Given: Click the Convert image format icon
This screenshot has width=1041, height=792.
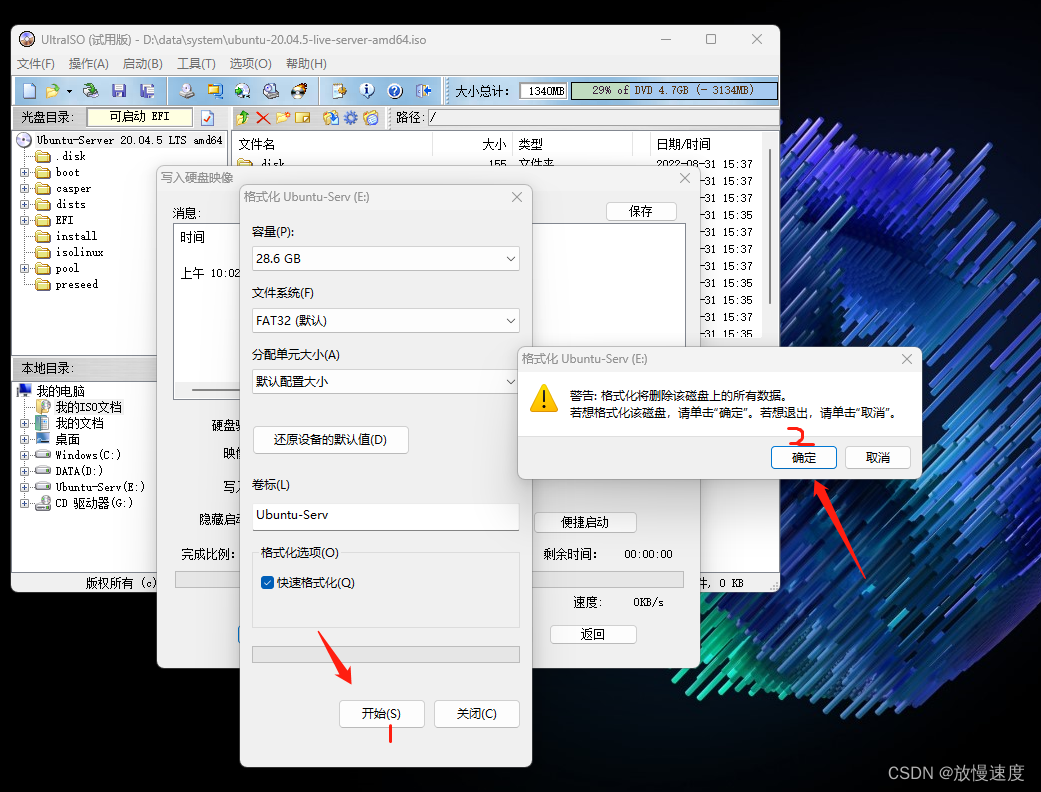Looking at the screenshot, I should (243, 91).
